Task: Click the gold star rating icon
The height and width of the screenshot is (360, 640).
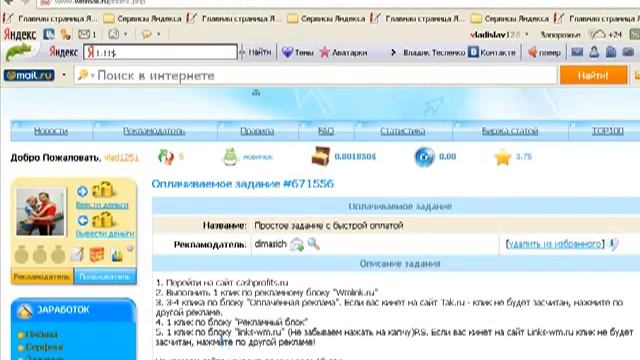Action: click(502, 157)
